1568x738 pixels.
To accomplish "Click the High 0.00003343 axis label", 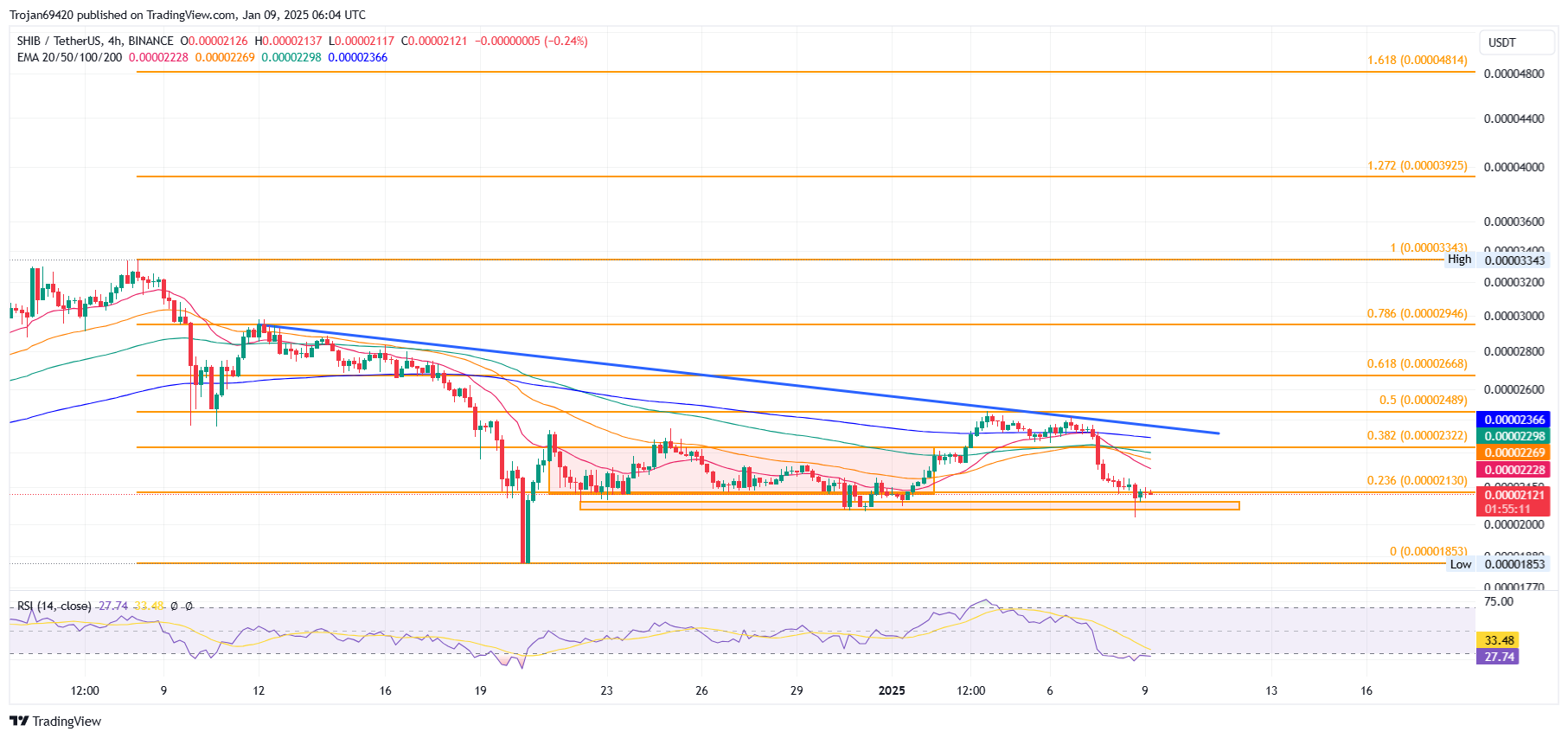I will [1497, 260].
